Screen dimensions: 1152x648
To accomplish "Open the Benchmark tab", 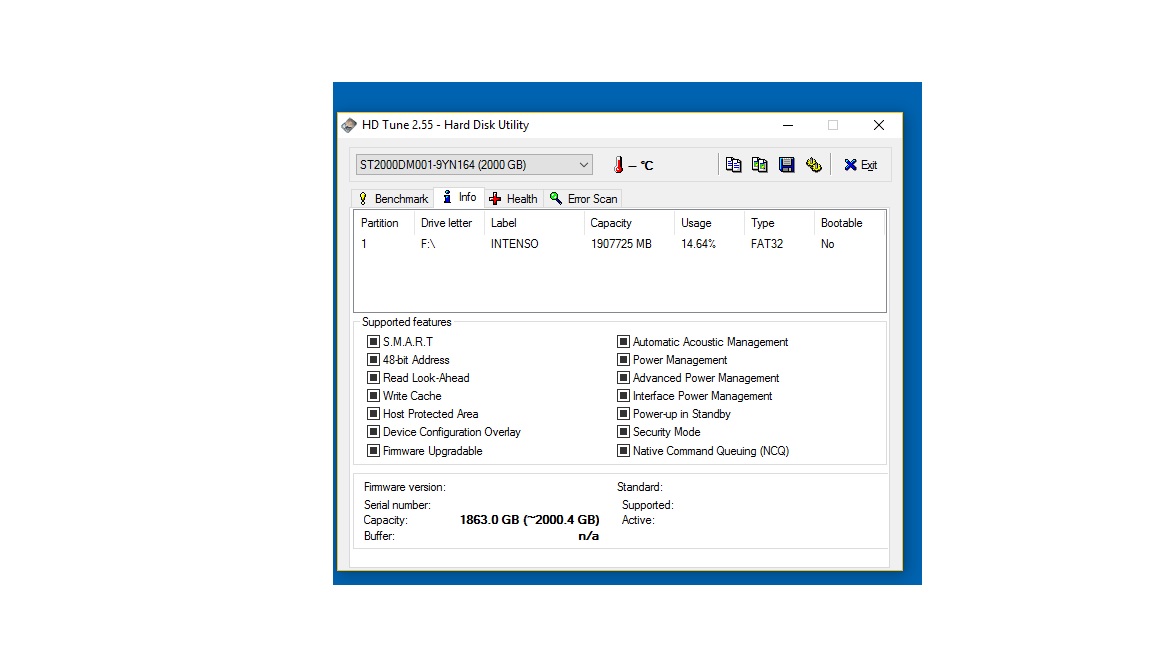I will 392,198.
